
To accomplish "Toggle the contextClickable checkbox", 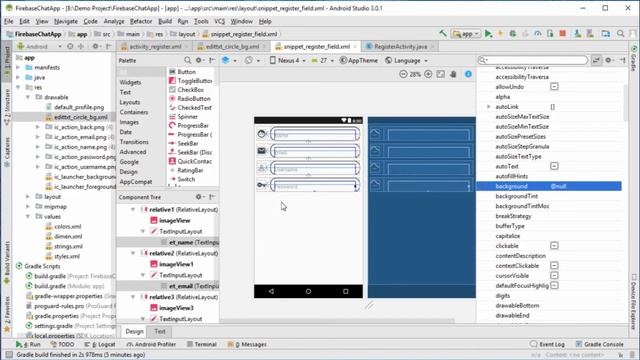I will point(554,266).
